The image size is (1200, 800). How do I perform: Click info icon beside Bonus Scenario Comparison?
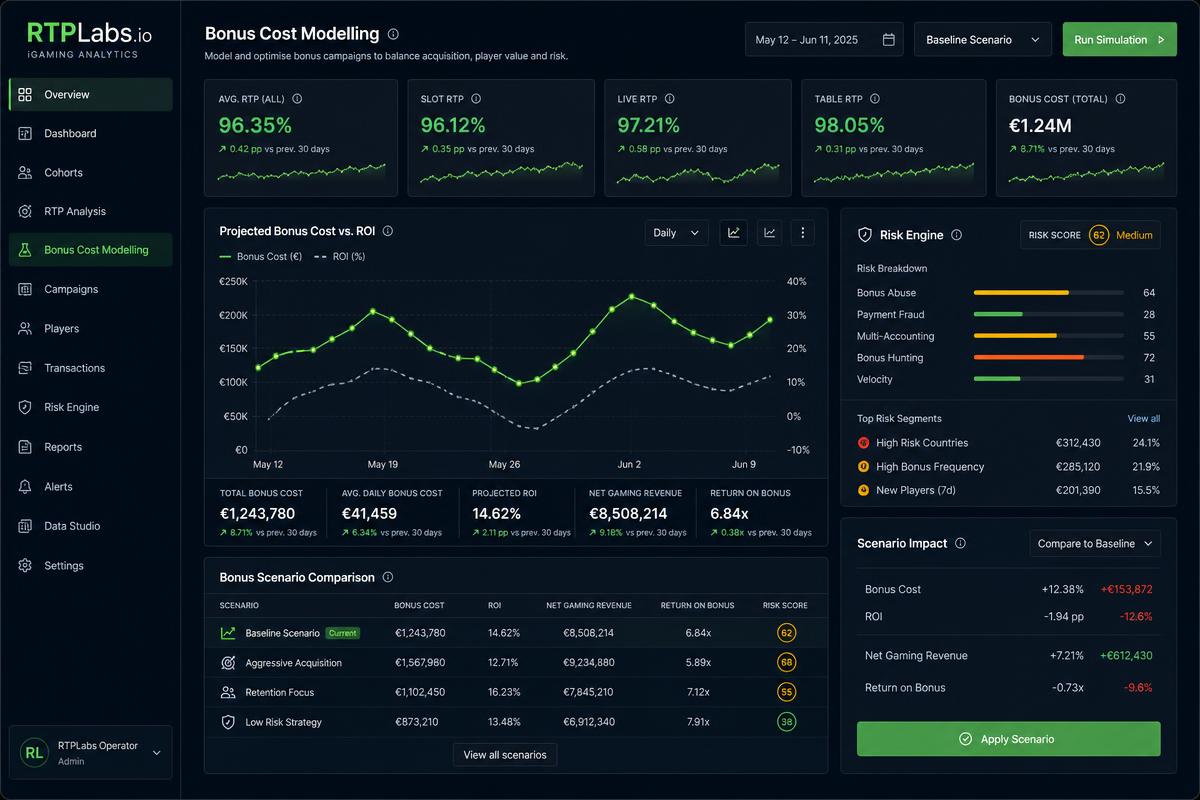point(388,577)
